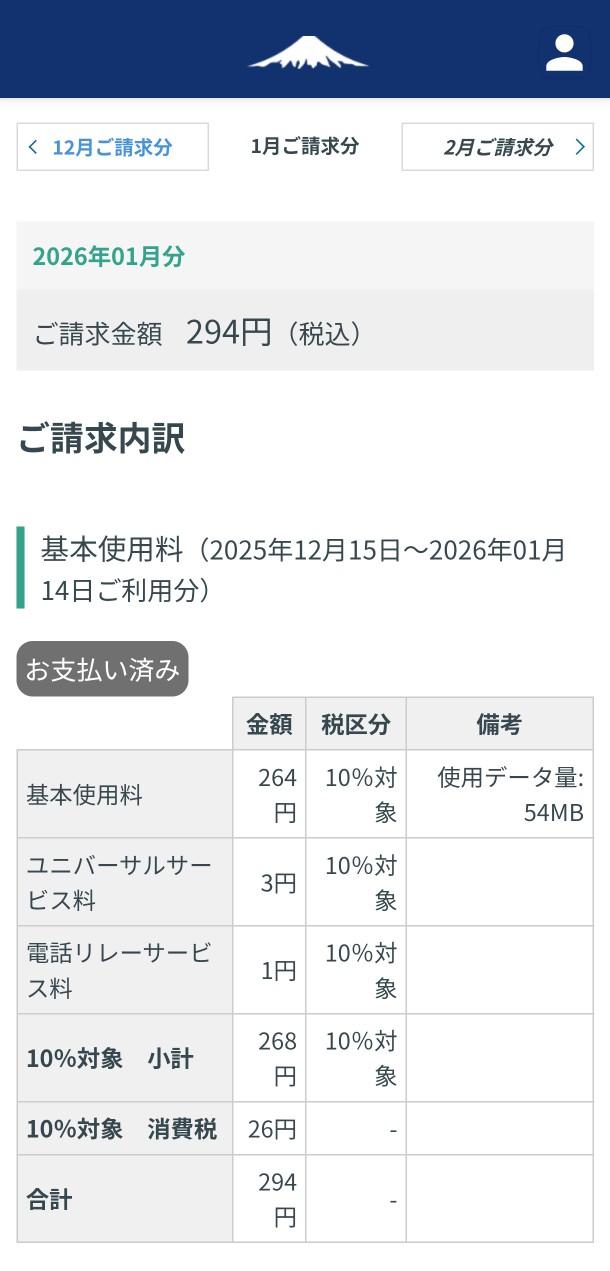Click the 使用データ量 54MB remark cell

[x=510, y=795]
